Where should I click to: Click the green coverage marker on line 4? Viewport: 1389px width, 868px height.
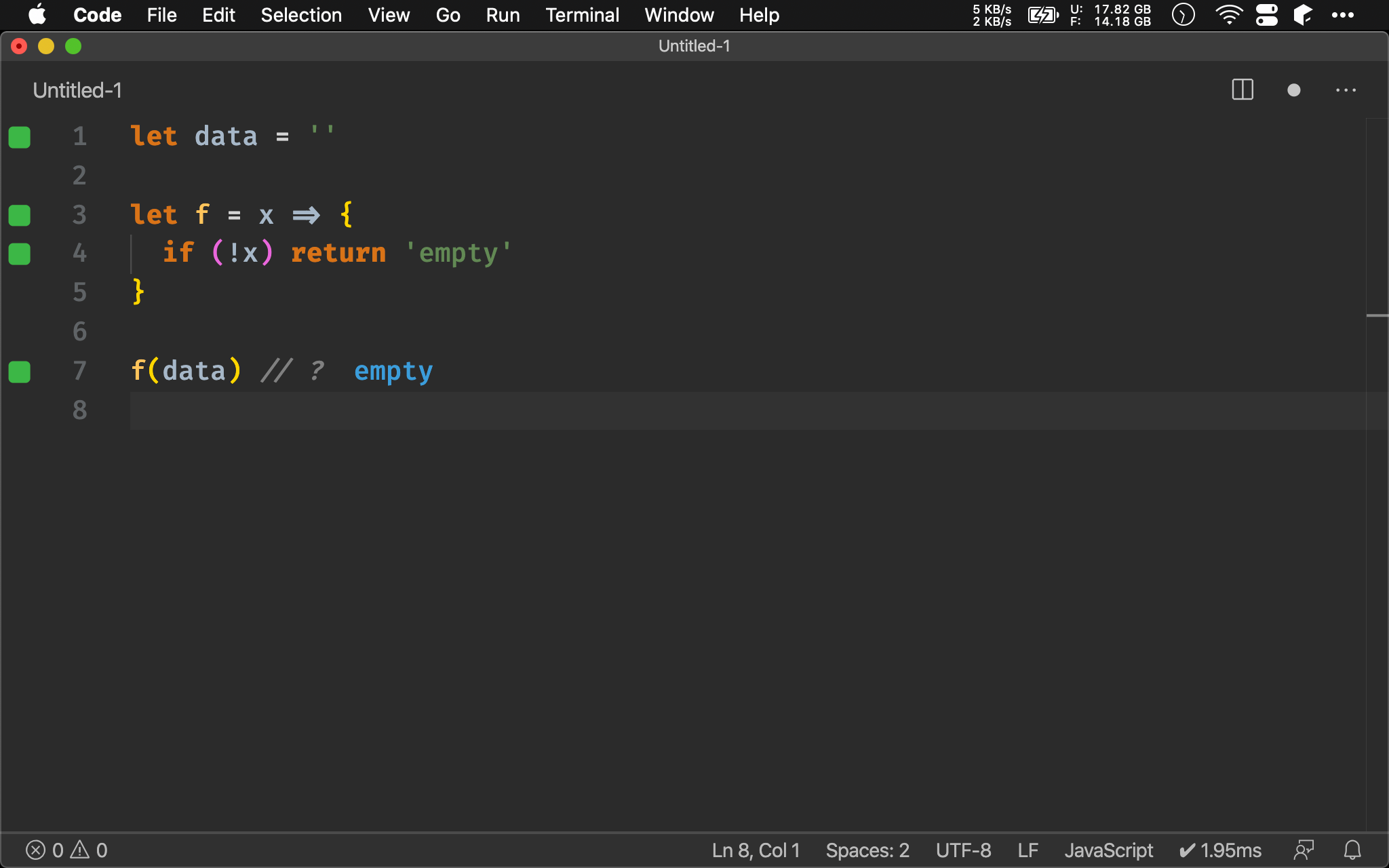click(x=20, y=254)
